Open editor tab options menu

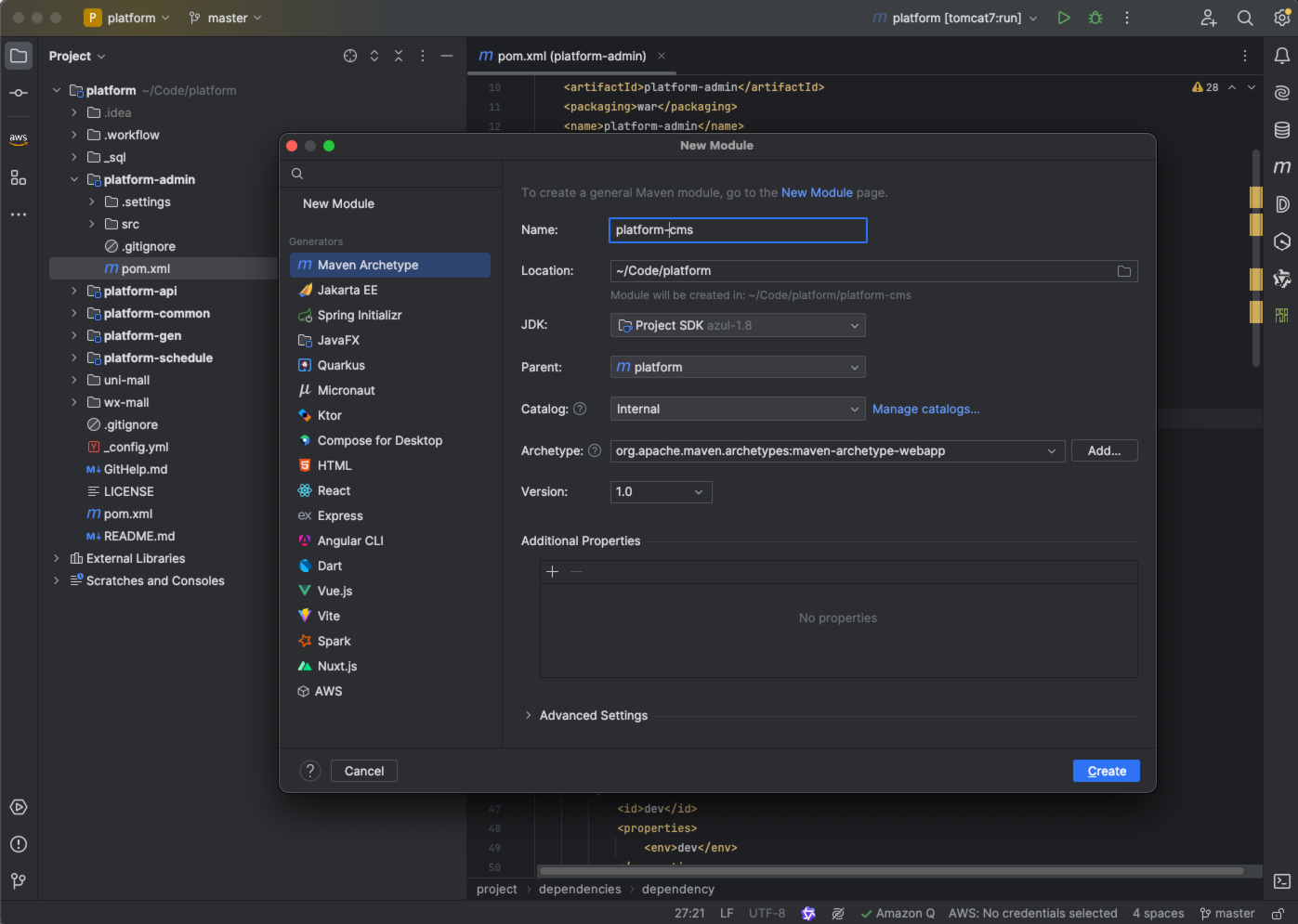click(x=1245, y=56)
